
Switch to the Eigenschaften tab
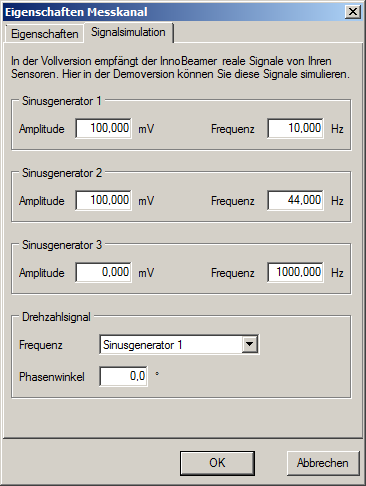44,34
